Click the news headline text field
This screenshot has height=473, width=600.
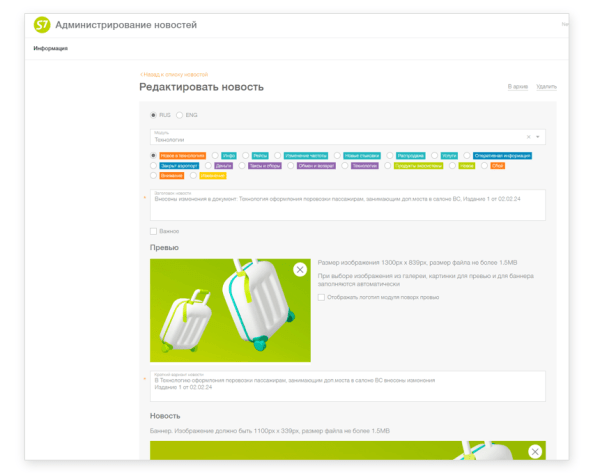[347, 204]
